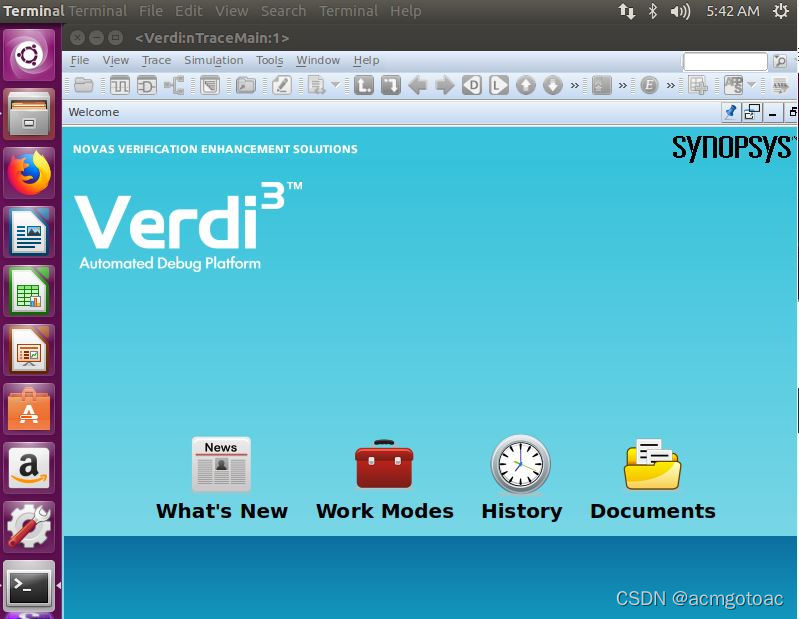Maximize the Welcome panel
The image size is (799, 619).
[792, 112]
